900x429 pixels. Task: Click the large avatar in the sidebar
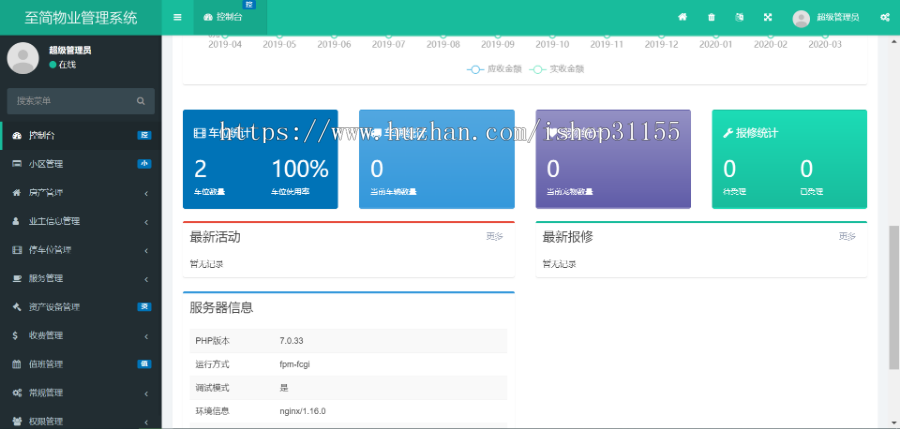[x=23, y=58]
